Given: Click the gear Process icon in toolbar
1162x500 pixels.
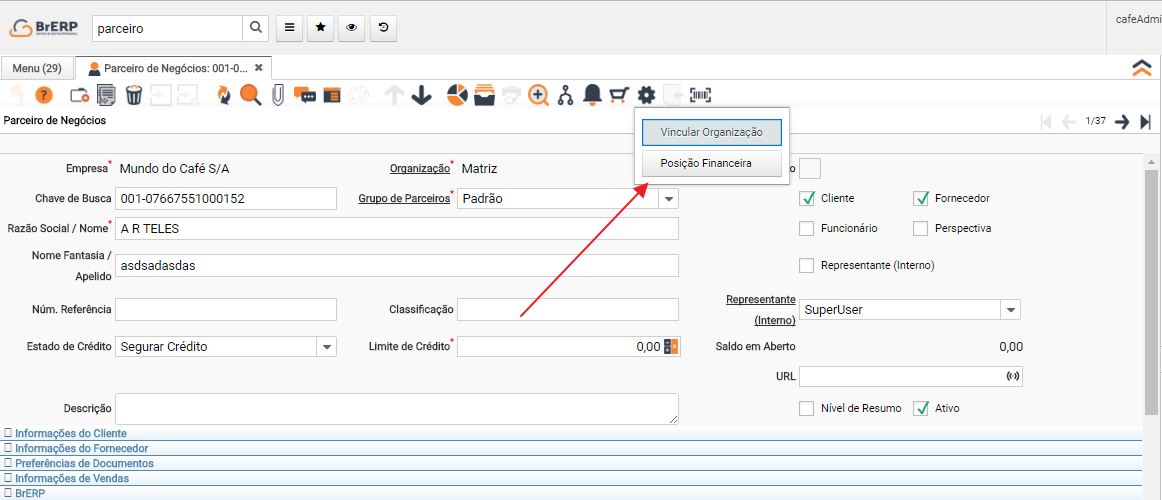Looking at the screenshot, I should tap(647, 95).
